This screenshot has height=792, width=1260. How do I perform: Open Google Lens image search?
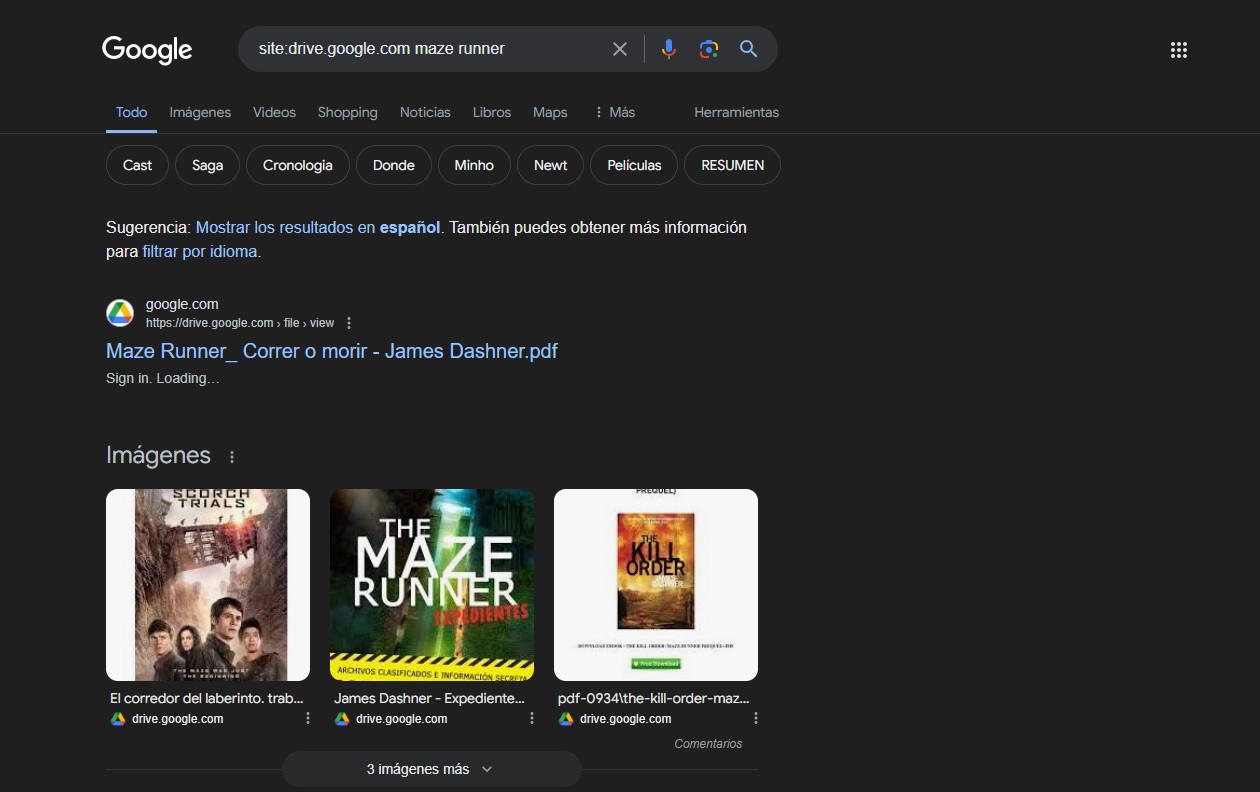[x=708, y=48]
